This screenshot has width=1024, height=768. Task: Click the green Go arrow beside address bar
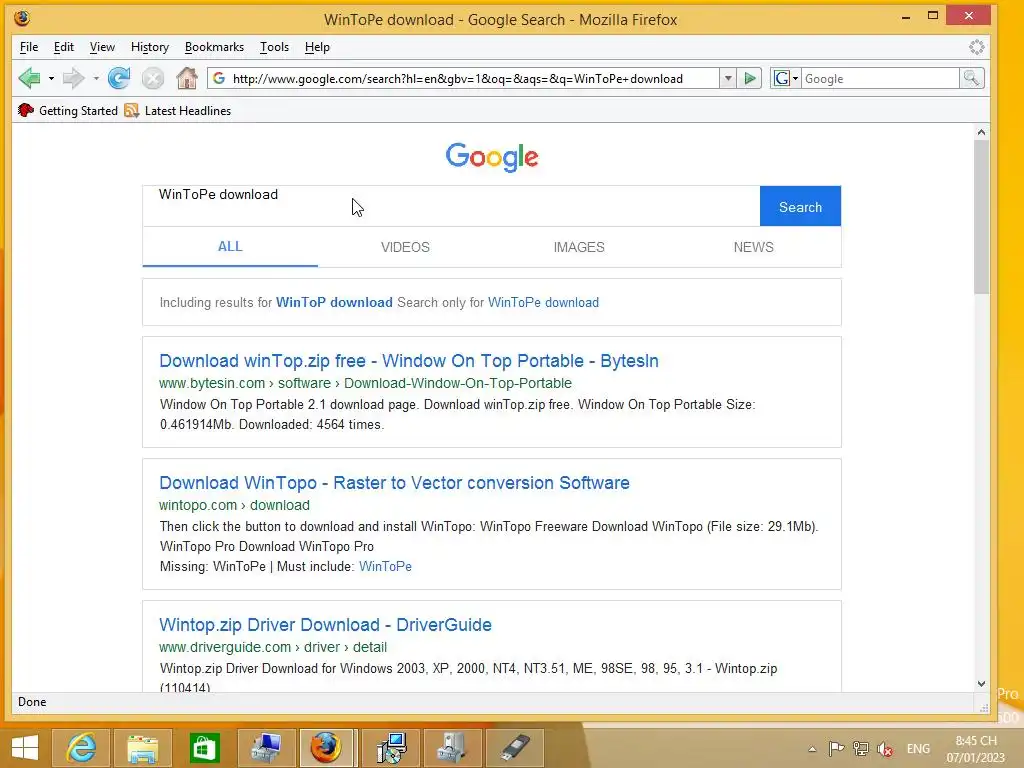coord(750,78)
